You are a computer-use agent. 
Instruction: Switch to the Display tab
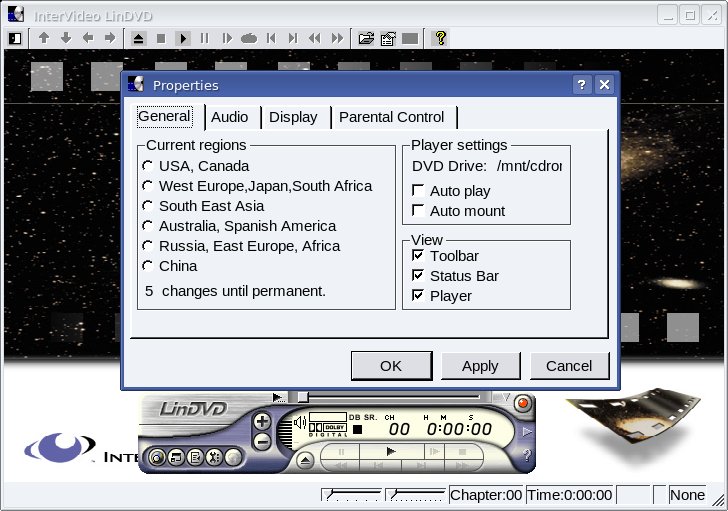click(293, 117)
